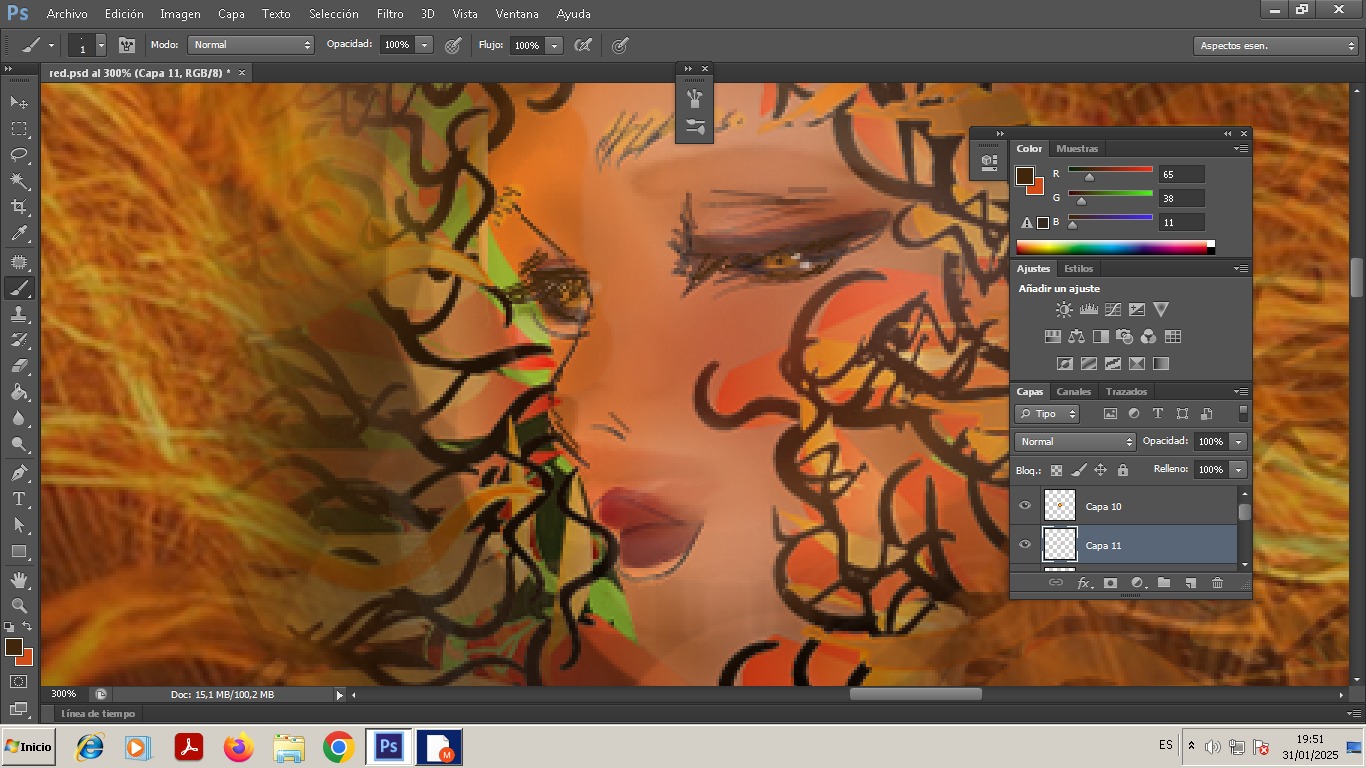Toggle lock image pixels
Screen dimensions: 1366x768
(1078, 470)
